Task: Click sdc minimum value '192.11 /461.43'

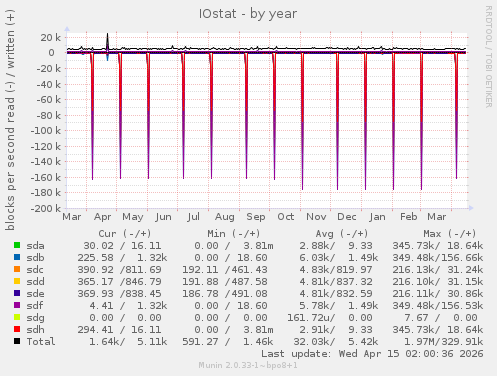Action: 225,270
